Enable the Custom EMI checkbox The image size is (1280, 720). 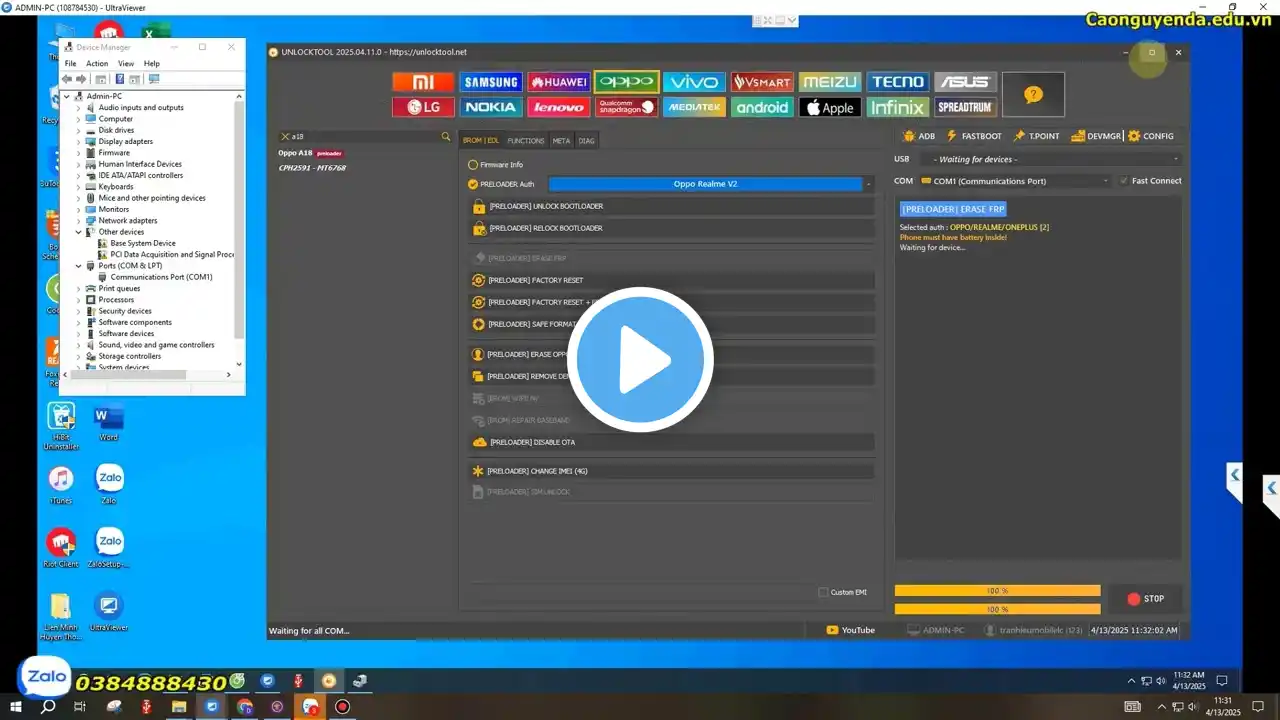tap(823, 592)
